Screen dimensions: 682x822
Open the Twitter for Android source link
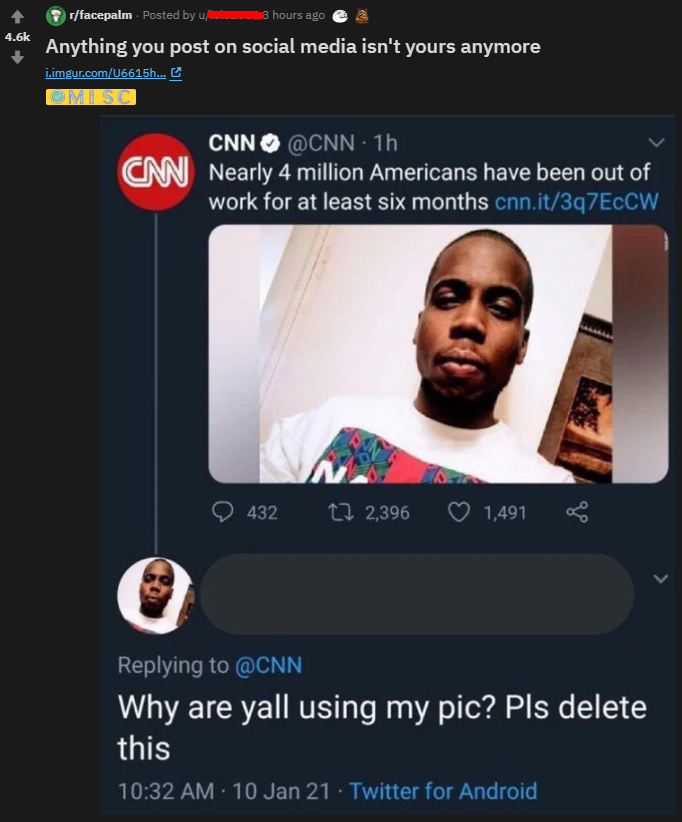pos(443,791)
